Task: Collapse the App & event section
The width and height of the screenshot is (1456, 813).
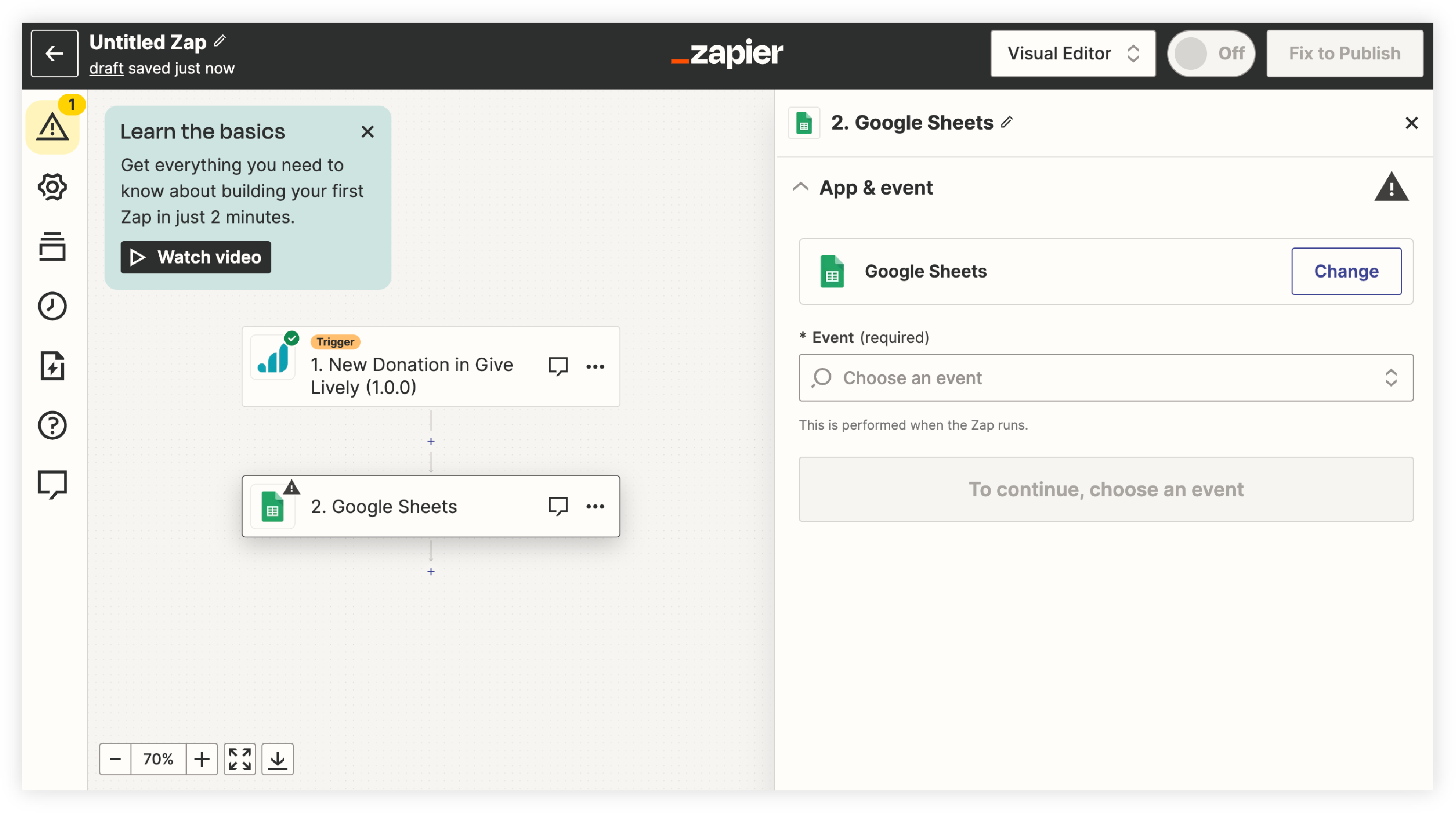Action: click(x=800, y=187)
